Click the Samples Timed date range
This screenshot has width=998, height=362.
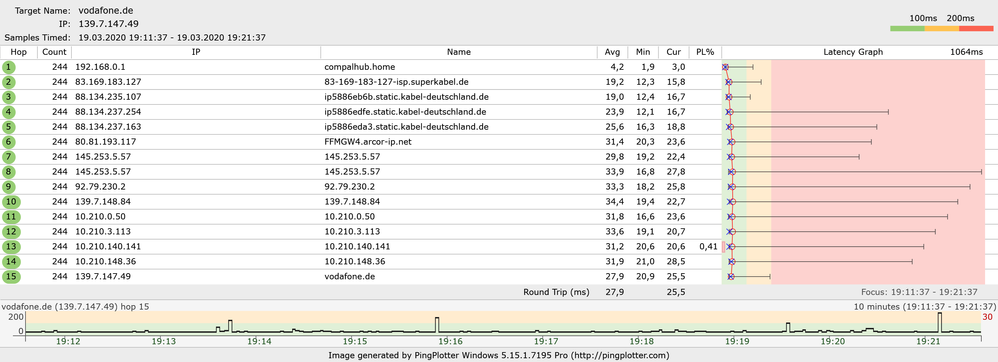pyautogui.click(x=172, y=38)
